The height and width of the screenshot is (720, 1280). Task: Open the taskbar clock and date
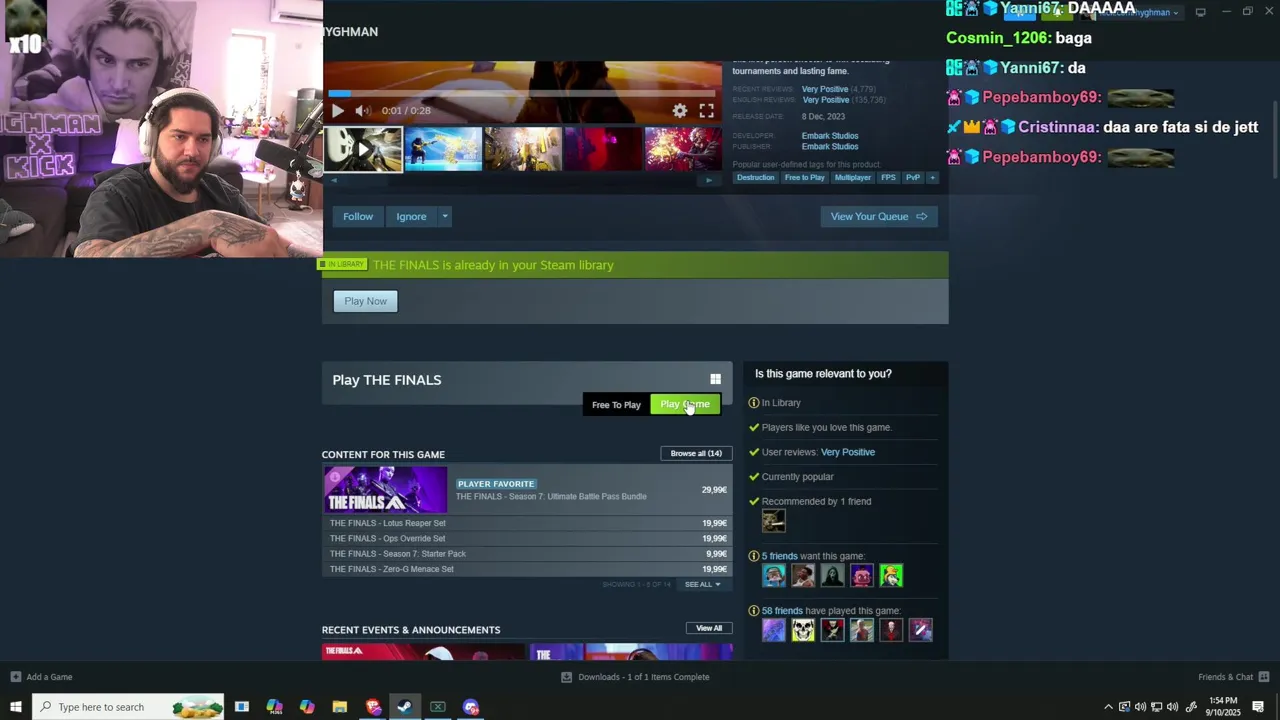coord(1223,707)
